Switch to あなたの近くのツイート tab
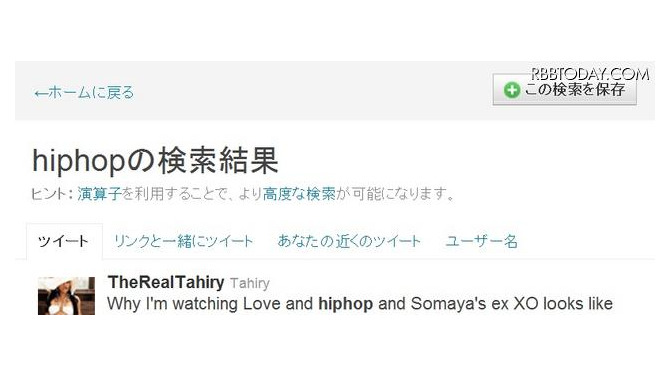670x377 pixels. (349, 242)
